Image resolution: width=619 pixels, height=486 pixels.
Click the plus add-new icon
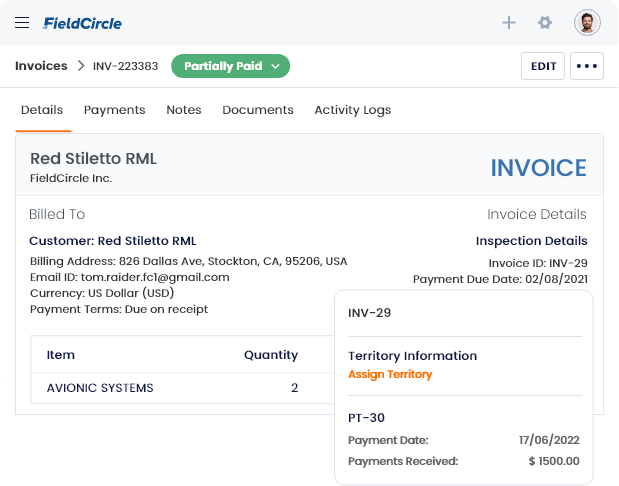click(x=509, y=23)
